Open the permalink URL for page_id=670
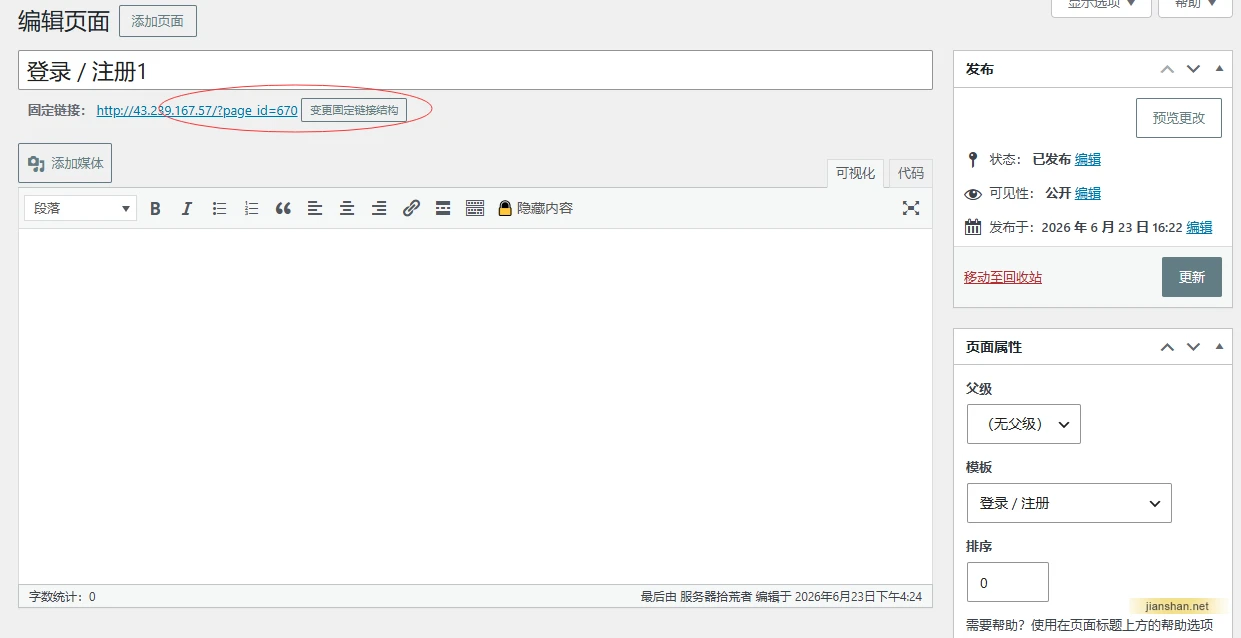Viewport: 1241px width, 638px height. point(197,110)
